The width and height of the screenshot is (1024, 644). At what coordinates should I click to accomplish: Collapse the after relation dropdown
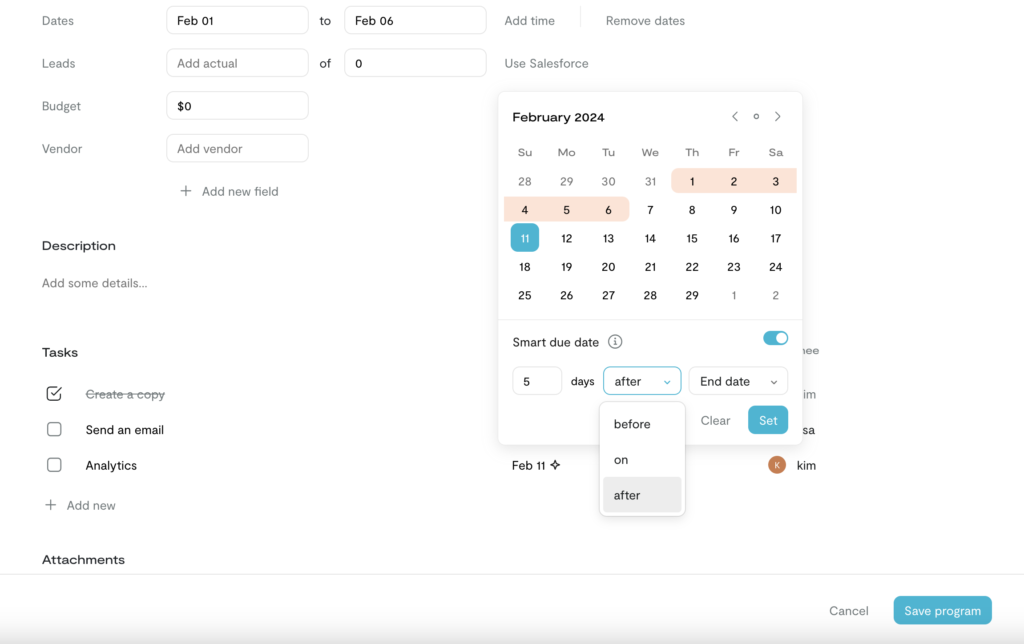[x=642, y=381]
